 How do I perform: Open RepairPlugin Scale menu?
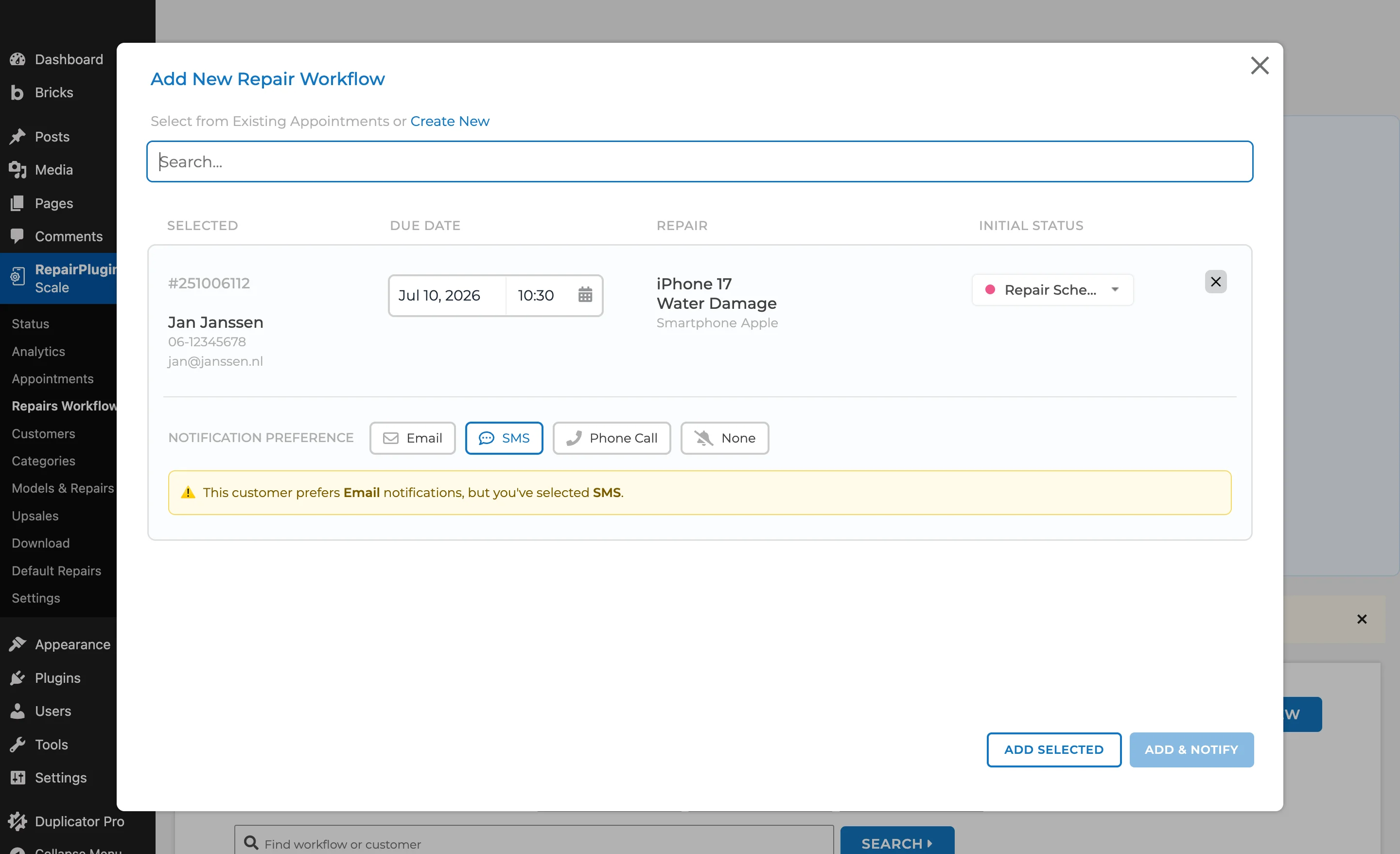pos(58,278)
